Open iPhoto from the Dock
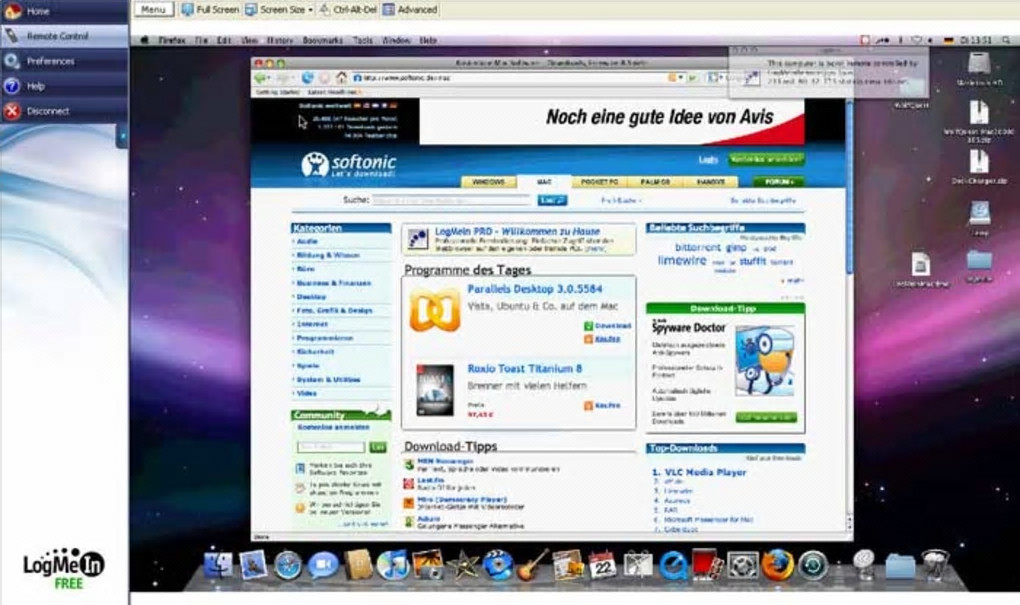Image resolution: width=1020 pixels, height=605 pixels. click(x=427, y=565)
